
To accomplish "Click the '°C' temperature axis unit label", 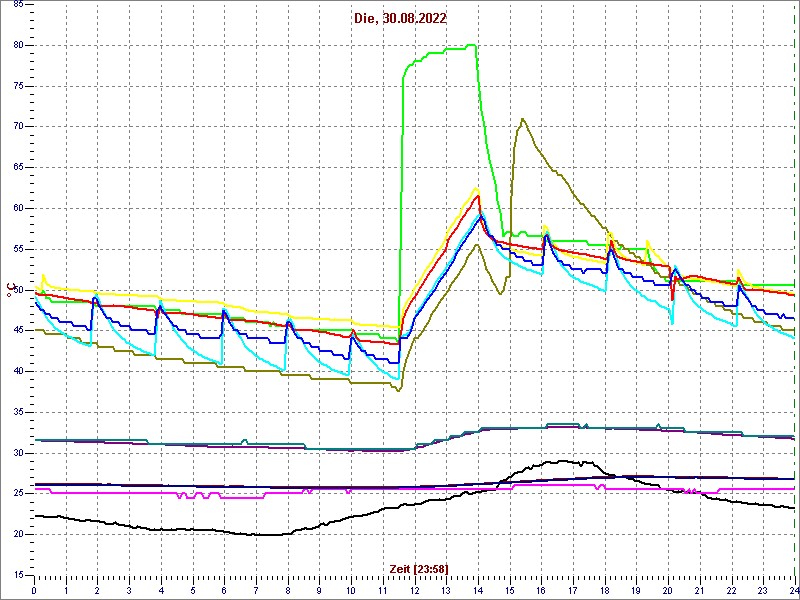I will point(9,291).
